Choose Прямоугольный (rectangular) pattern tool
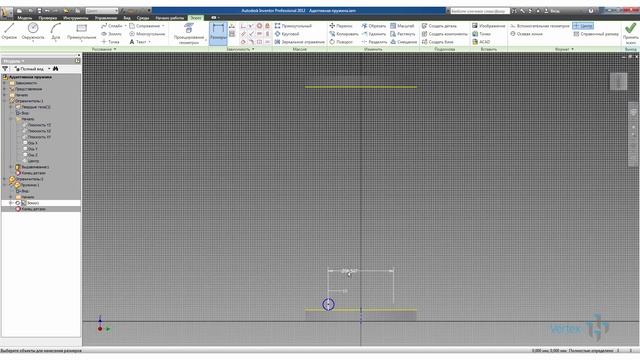This screenshot has width=640, height=360. 293,26
